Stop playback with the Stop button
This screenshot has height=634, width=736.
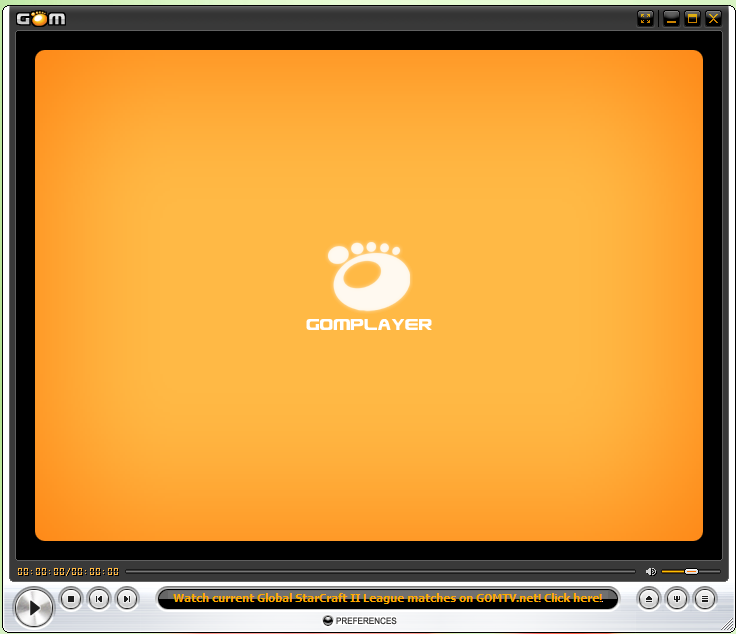(71, 599)
